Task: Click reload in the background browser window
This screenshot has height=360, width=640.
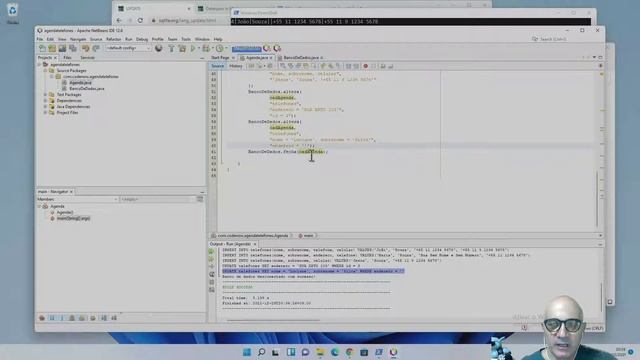Action: 140,20
